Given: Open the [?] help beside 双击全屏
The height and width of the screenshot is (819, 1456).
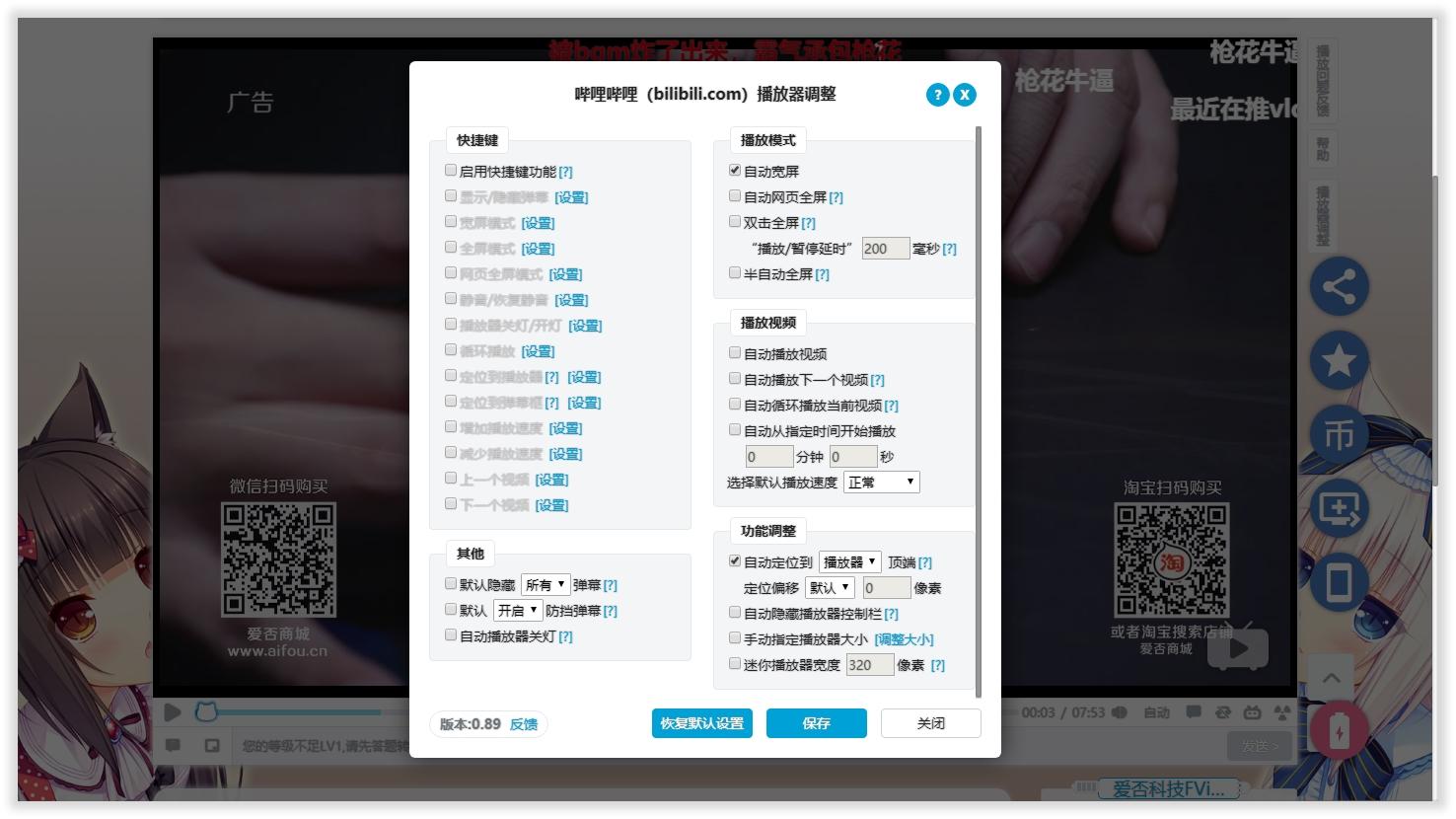Looking at the screenshot, I should pos(809,223).
